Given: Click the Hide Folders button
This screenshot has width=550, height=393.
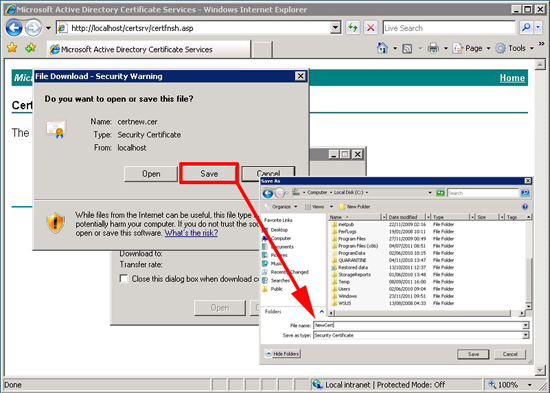Looking at the screenshot, I should (x=282, y=354).
